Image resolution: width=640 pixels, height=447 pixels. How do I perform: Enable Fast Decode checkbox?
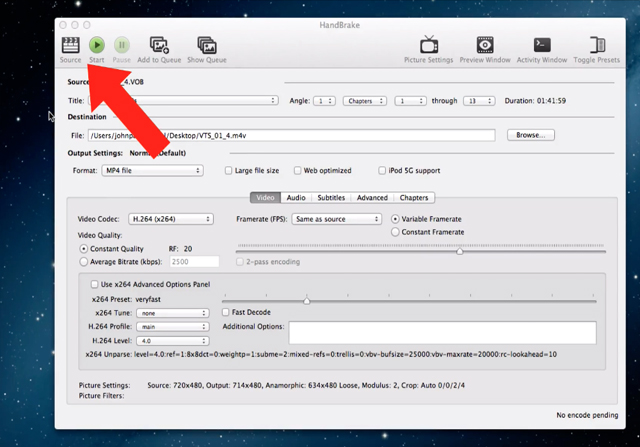coord(225,312)
